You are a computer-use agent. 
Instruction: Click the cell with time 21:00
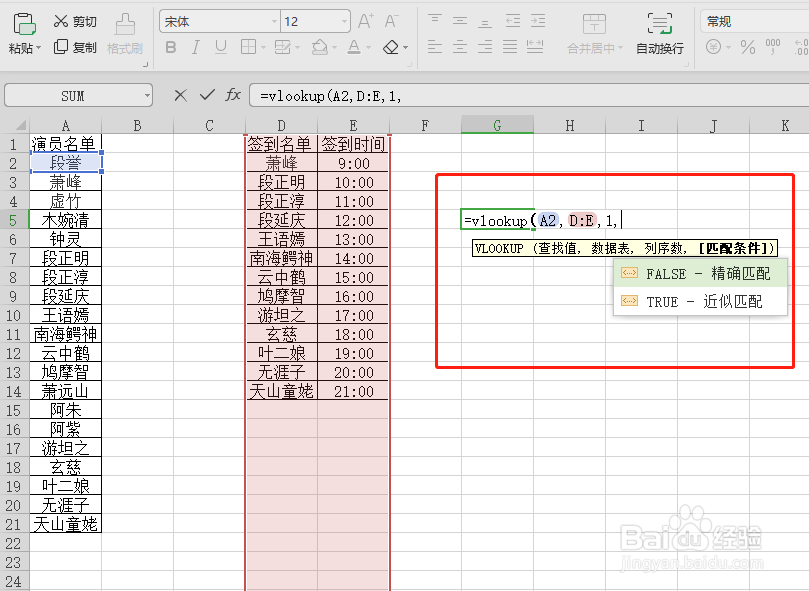pos(353,391)
